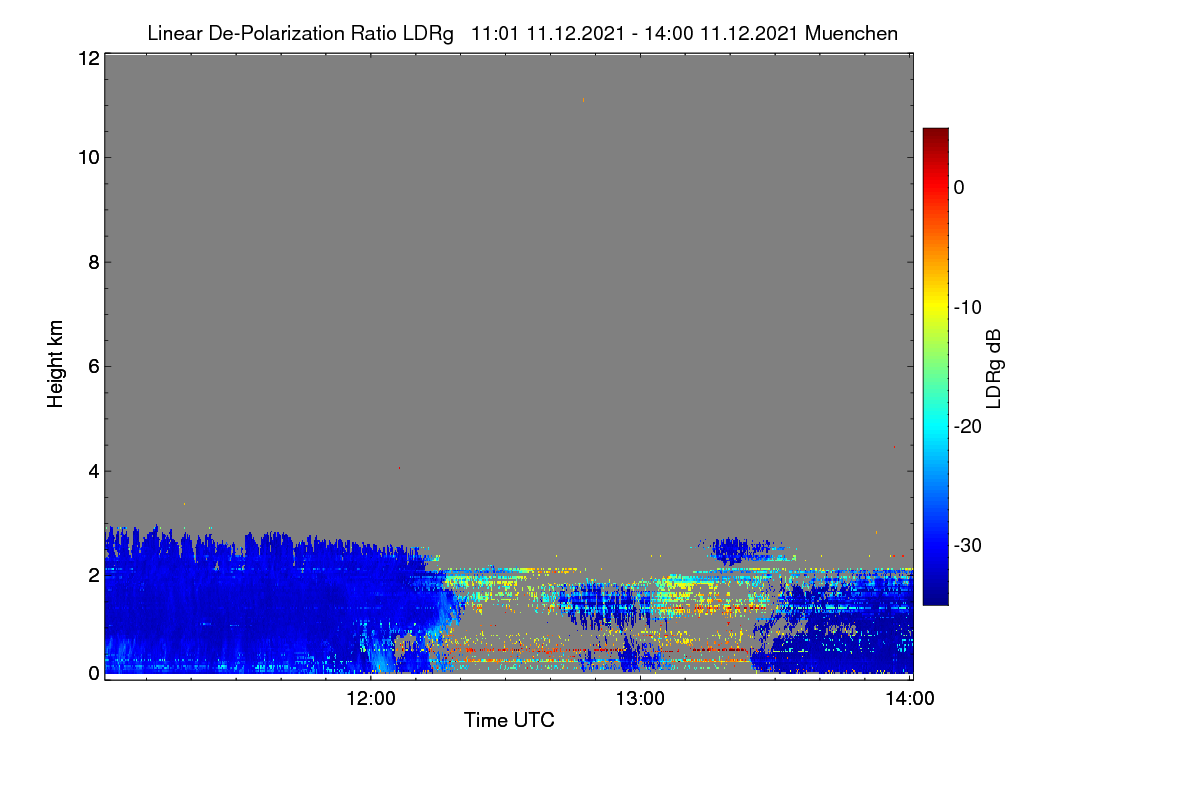Screen dimensions: 1200x800
Task: Click the height tick label 4
Action: pyautogui.click(x=92, y=471)
